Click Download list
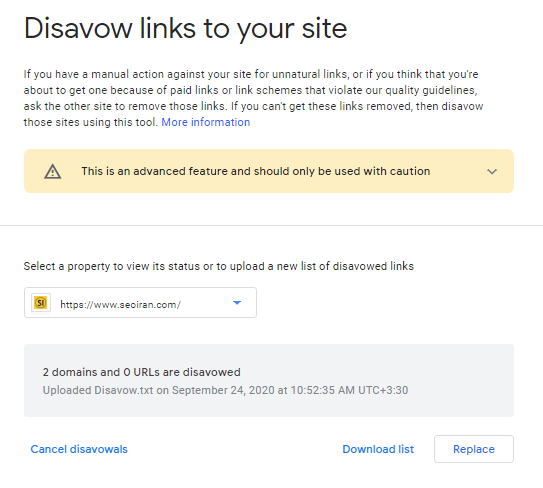 tap(378, 449)
